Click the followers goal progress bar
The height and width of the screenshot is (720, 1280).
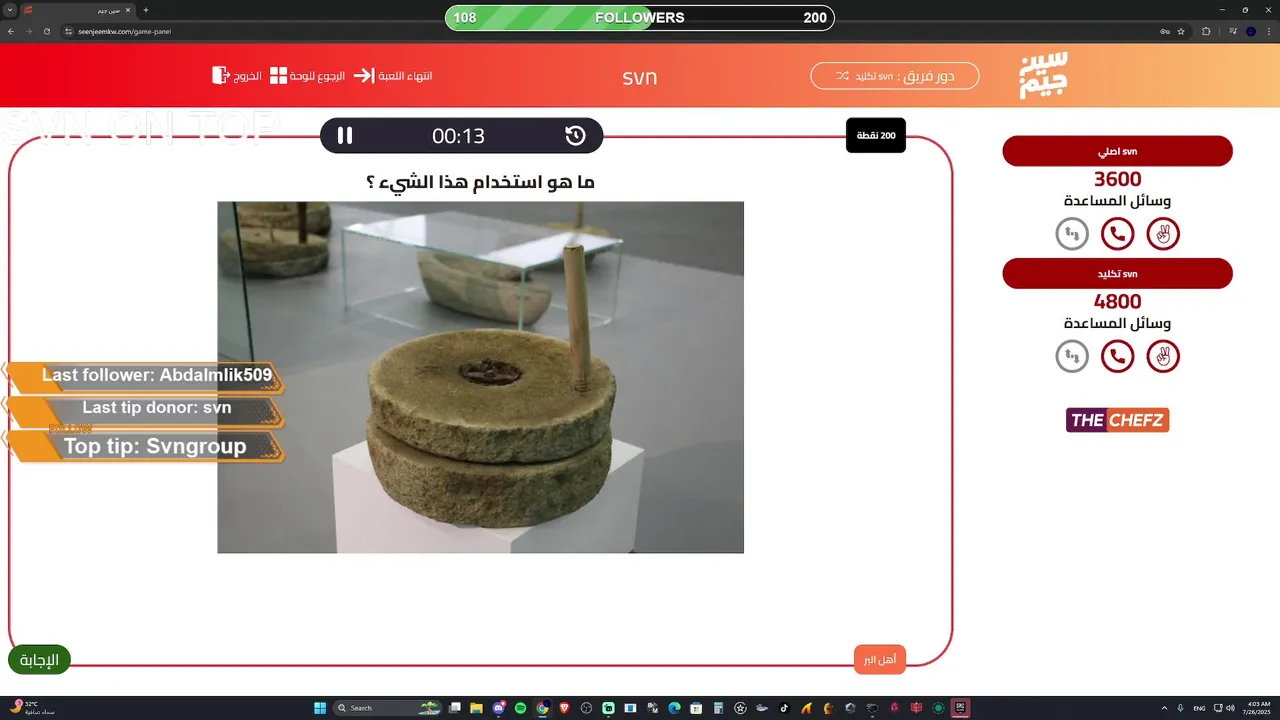coord(640,17)
